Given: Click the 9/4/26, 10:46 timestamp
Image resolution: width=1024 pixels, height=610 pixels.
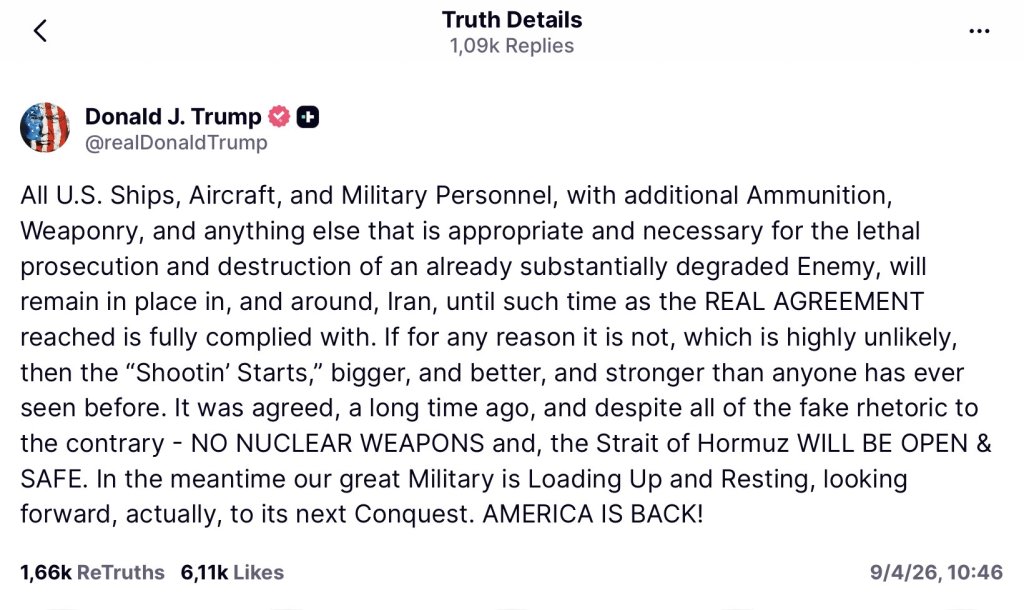Looking at the screenshot, I should 936,573.
